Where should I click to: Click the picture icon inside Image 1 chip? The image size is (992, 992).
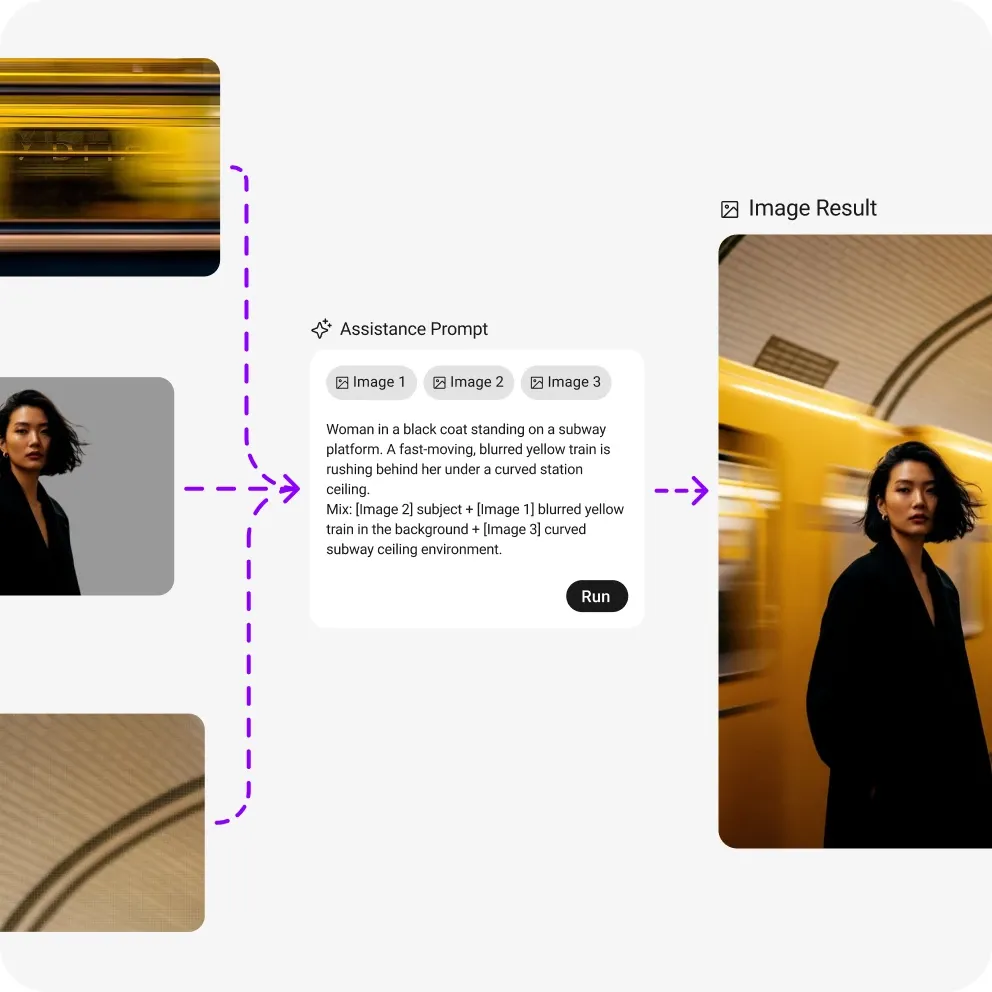point(342,383)
